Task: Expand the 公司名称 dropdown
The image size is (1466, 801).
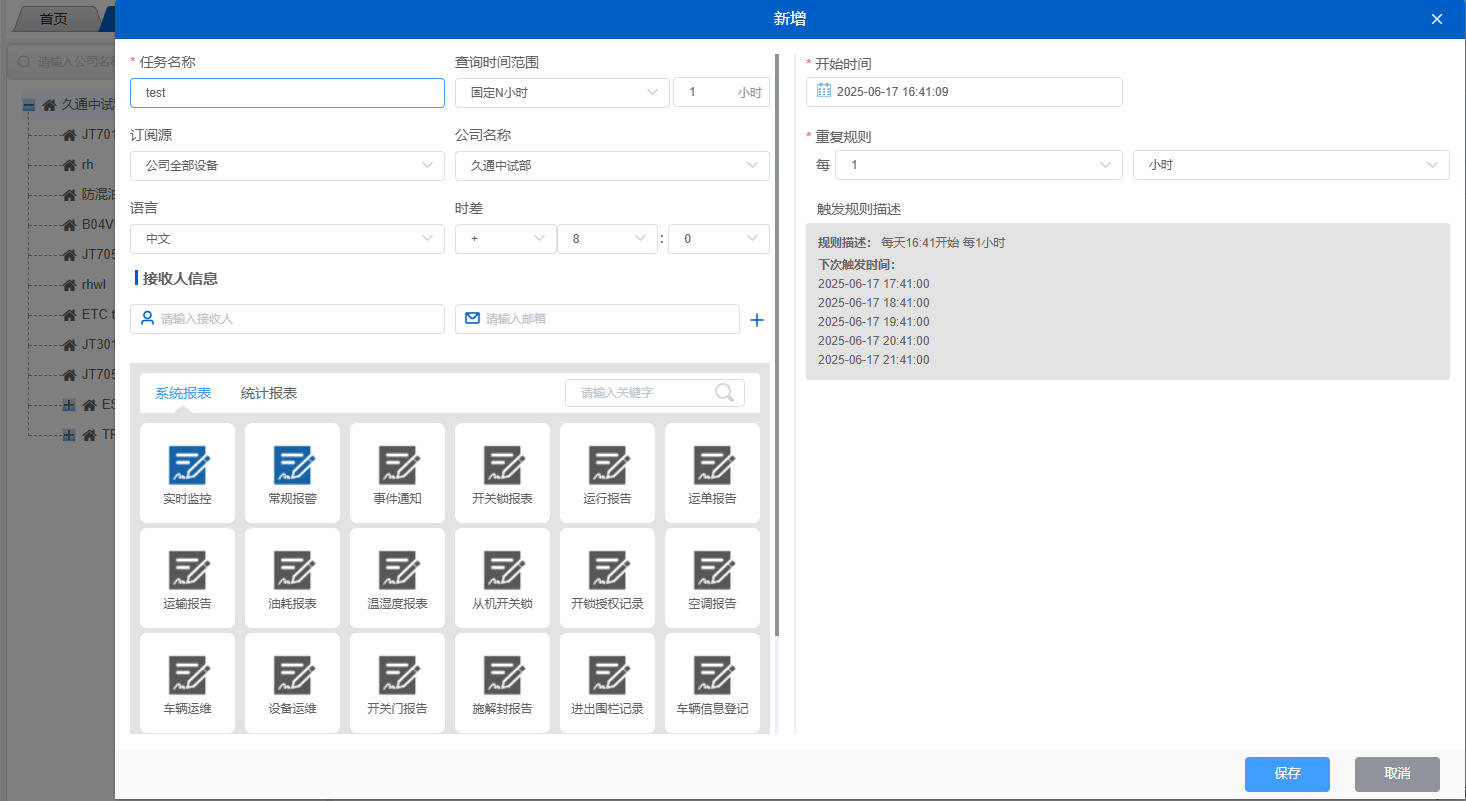Action: [612, 166]
